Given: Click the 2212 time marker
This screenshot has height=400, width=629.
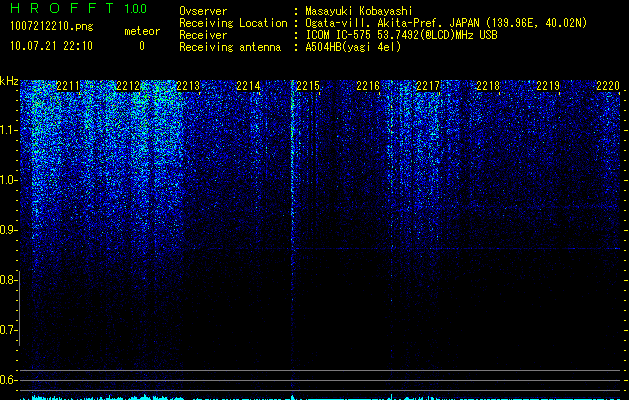Looking at the screenshot, I should (x=128, y=86).
